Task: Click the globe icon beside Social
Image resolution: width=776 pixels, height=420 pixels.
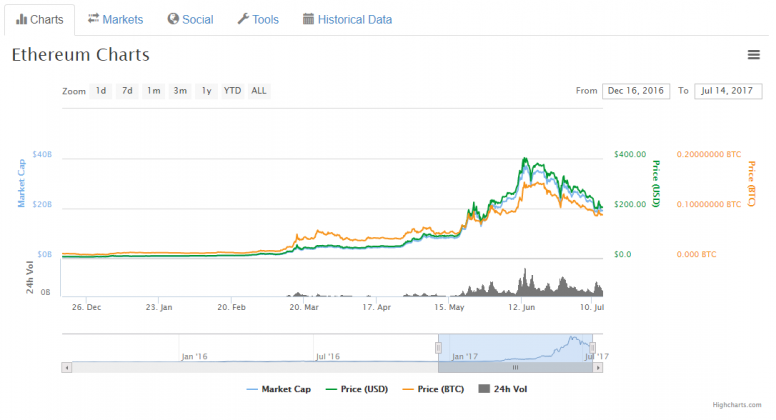Action: coord(173,19)
